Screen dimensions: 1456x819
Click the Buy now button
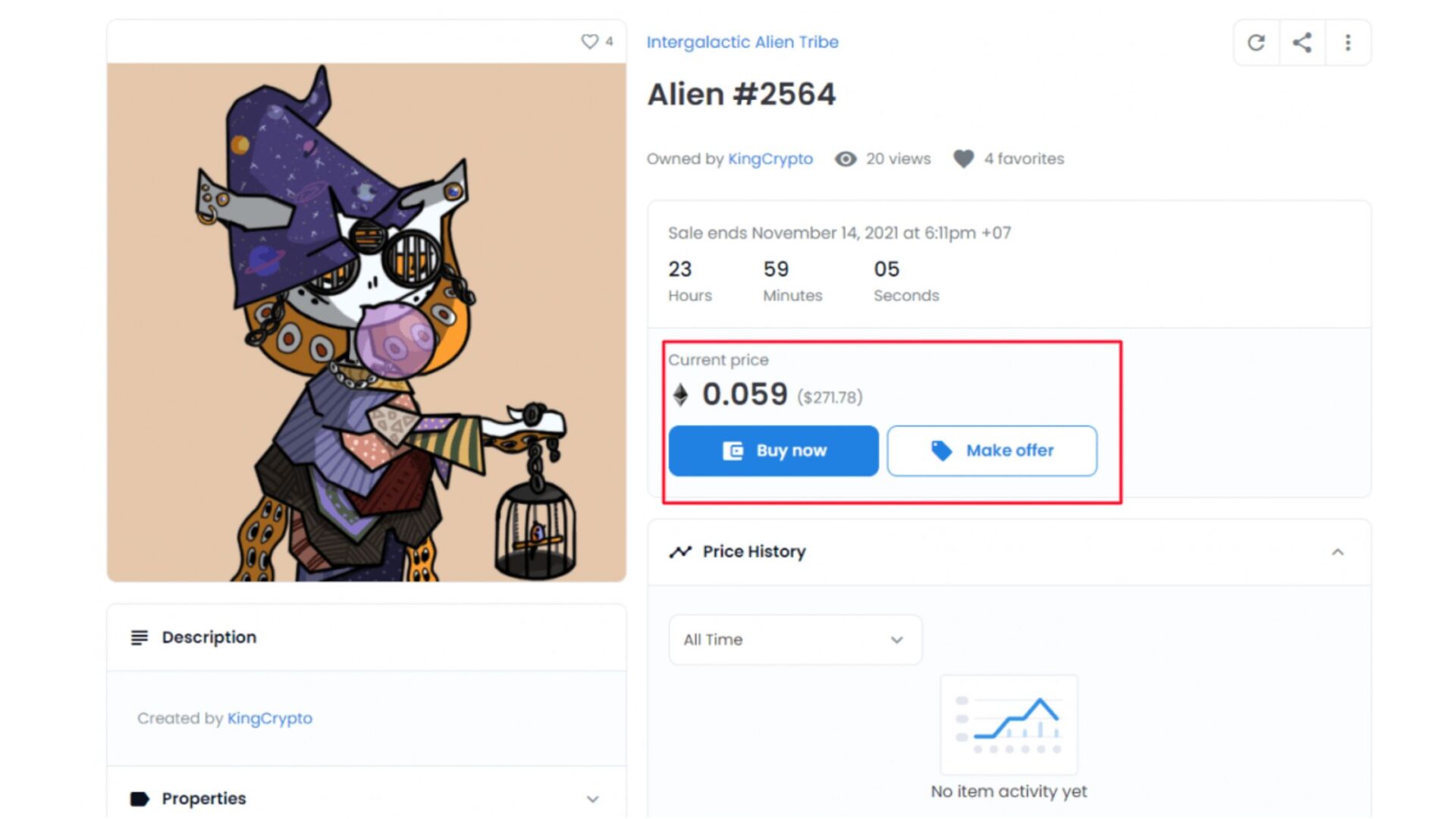773,451
